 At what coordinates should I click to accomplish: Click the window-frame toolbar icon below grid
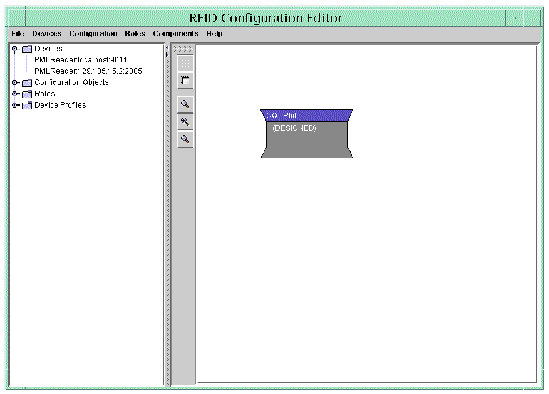(185, 81)
